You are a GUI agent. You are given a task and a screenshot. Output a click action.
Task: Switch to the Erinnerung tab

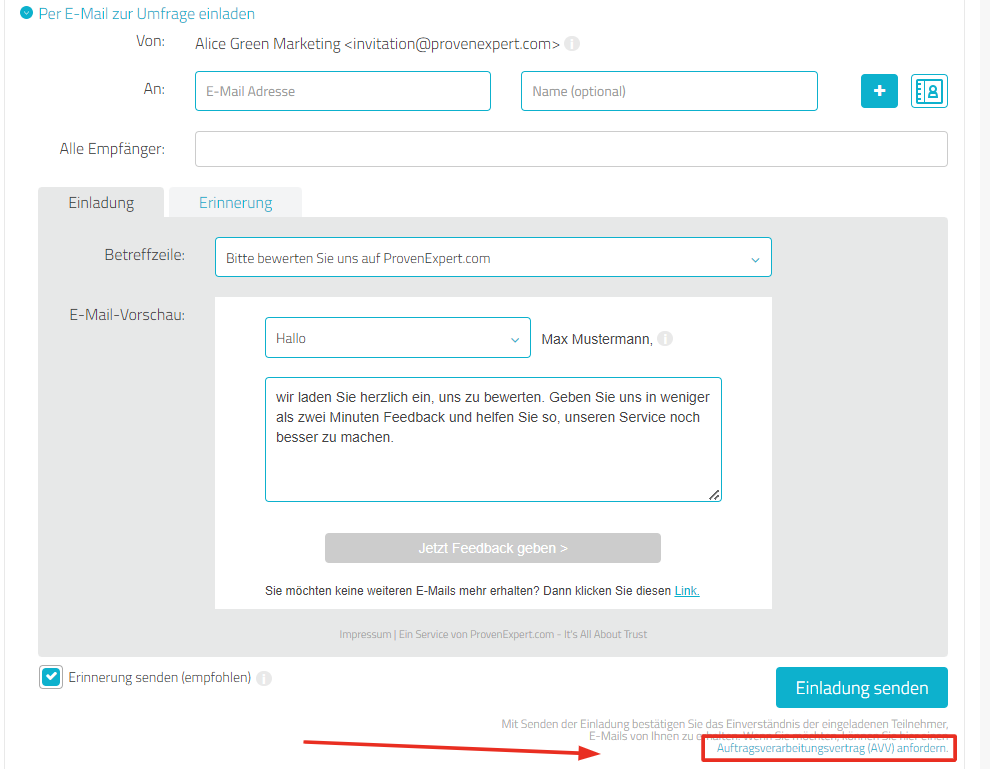click(236, 203)
